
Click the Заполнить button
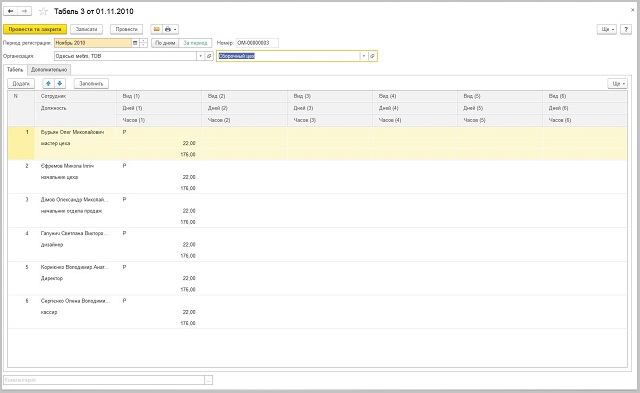click(x=91, y=84)
